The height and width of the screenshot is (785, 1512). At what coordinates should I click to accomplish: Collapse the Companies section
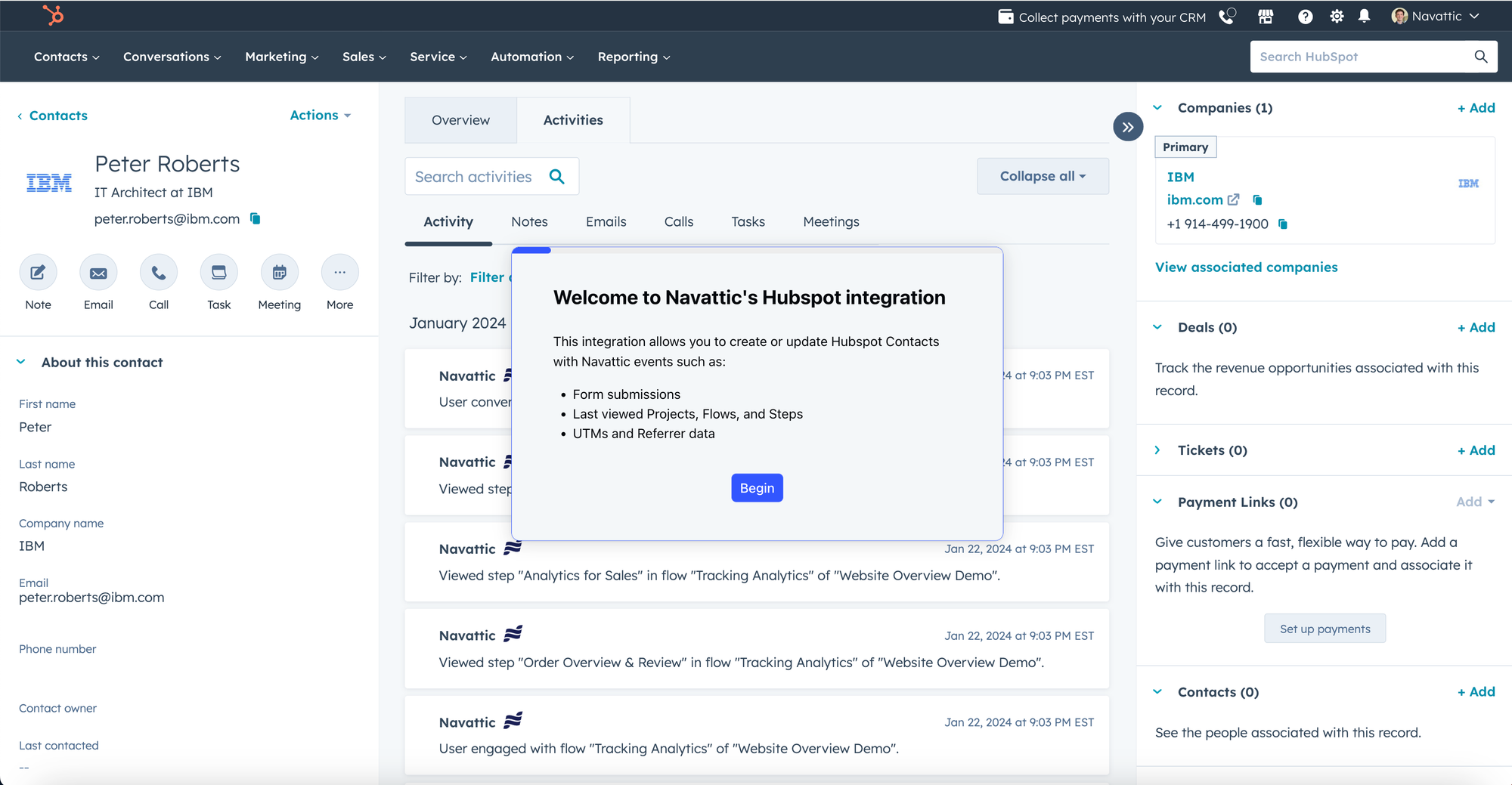[x=1157, y=107]
